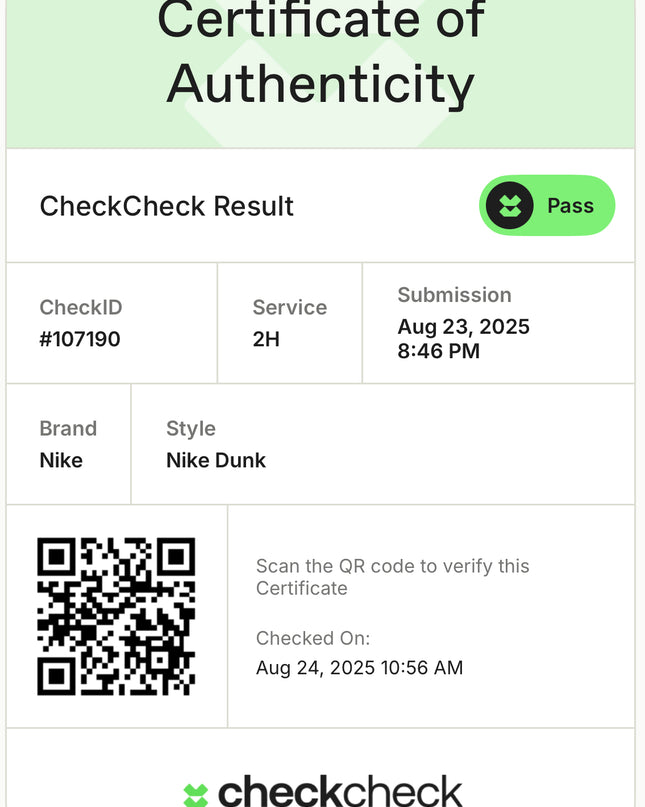Click the Brand label
Screen dimensions: 645x807
click(68, 428)
